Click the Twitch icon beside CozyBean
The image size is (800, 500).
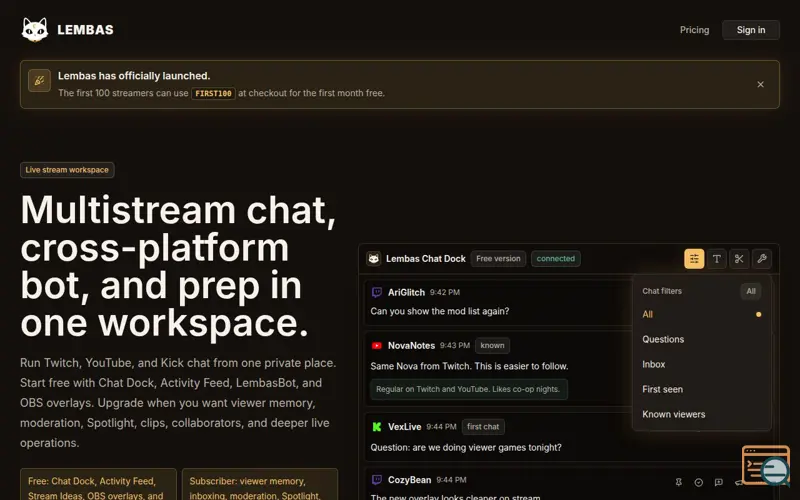coord(377,480)
